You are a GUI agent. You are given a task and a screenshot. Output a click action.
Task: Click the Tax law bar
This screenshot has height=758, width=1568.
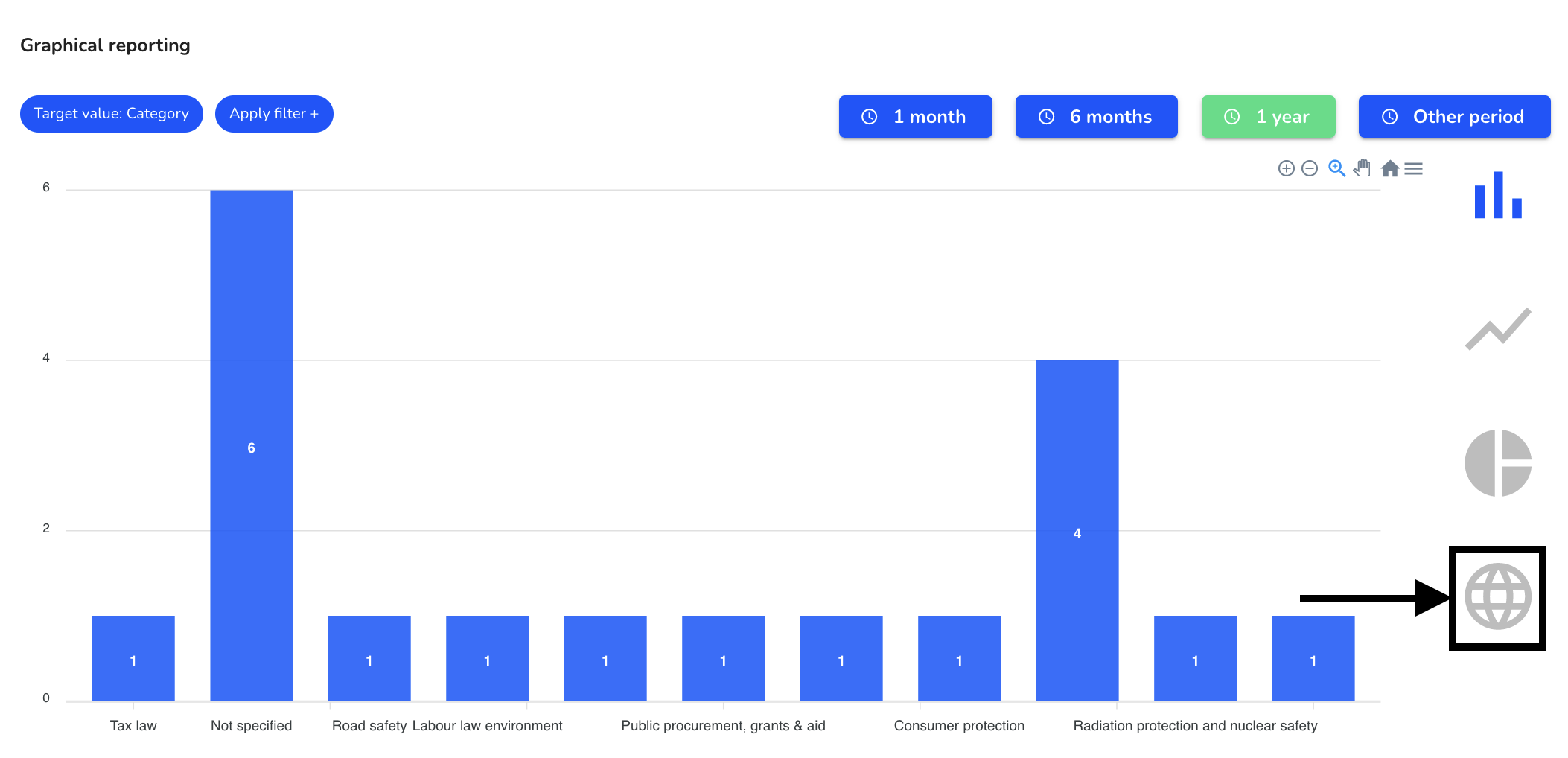point(133,658)
